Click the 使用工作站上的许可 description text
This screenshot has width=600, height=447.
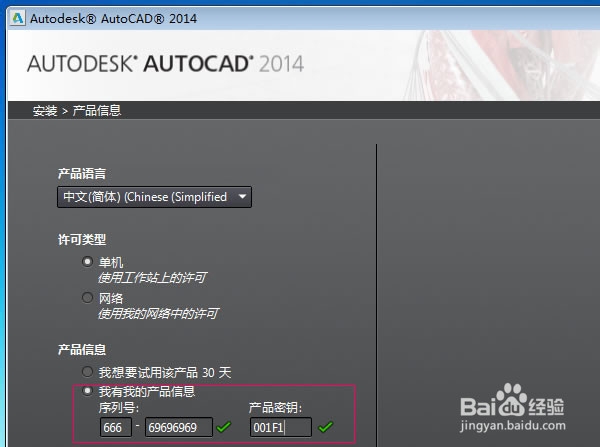152,277
